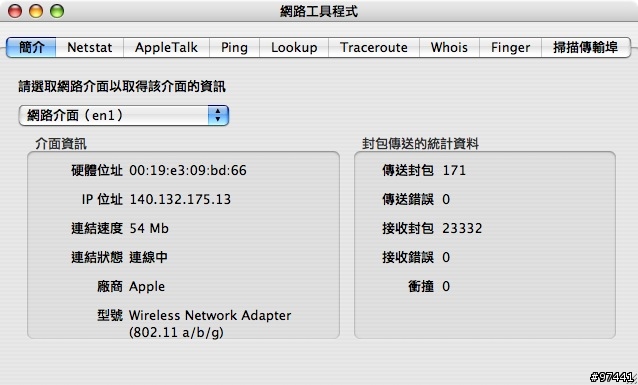Click the 傳送封包 label
The image size is (638, 385).
(x=408, y=170)
